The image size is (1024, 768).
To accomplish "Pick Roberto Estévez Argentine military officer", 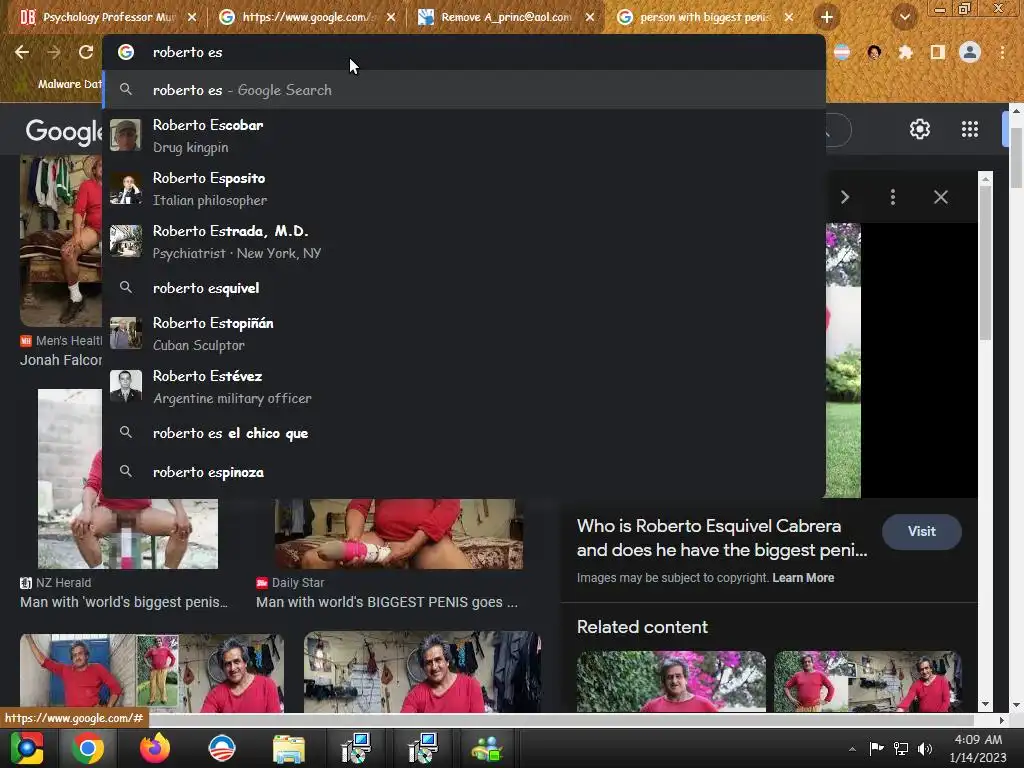I will 464,386.
